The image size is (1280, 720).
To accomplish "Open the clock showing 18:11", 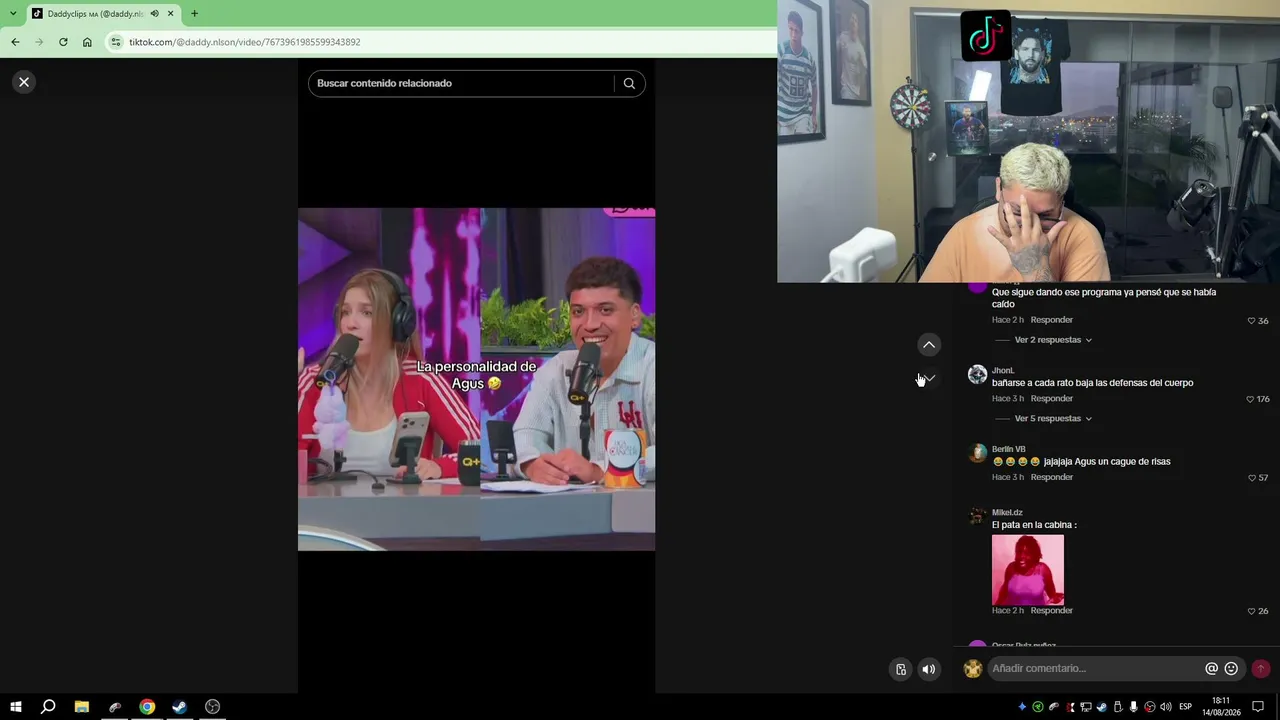I will [x=1221, y=707].
